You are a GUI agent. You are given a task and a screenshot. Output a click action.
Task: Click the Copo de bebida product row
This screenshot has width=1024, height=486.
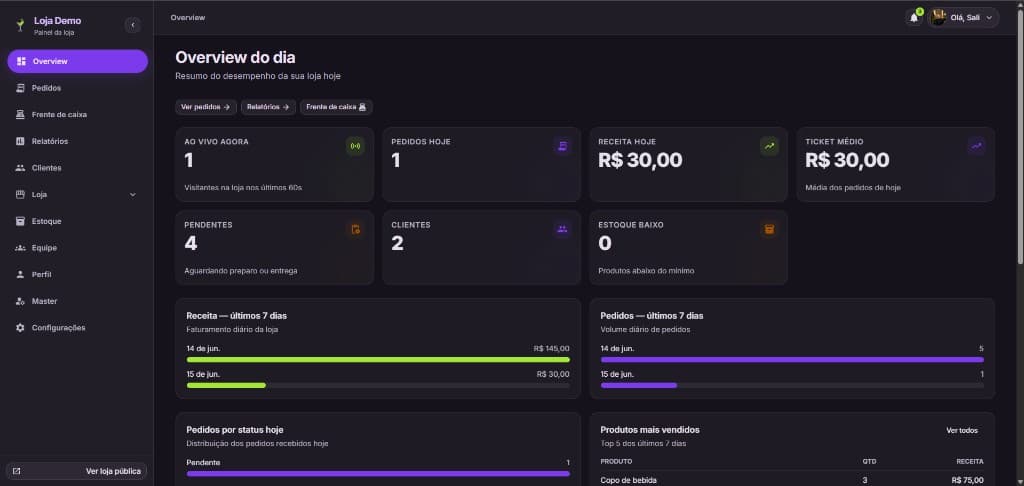coord(792,480)
